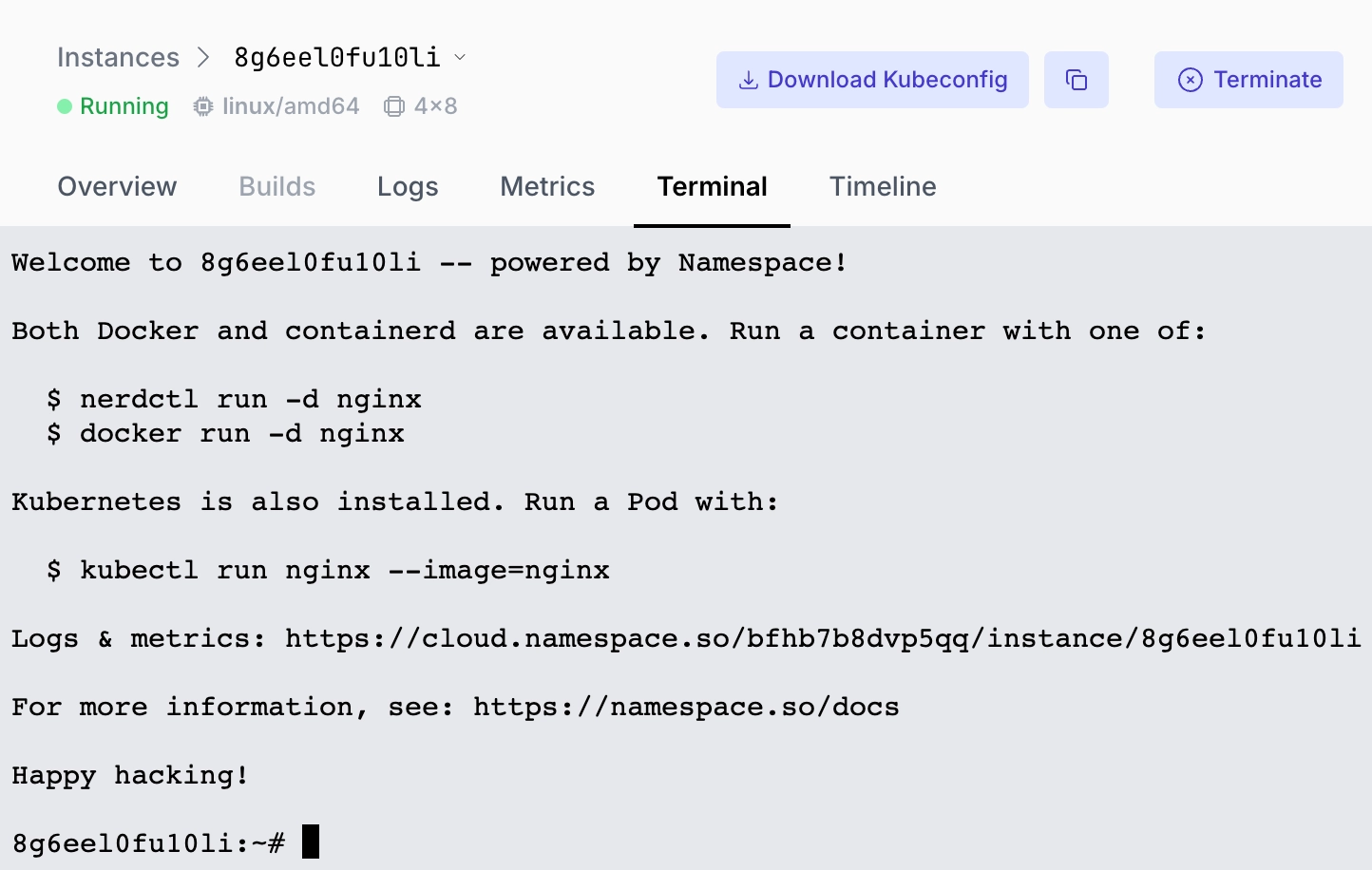Click the circled X icon in Terminate

pos(1190,80)
